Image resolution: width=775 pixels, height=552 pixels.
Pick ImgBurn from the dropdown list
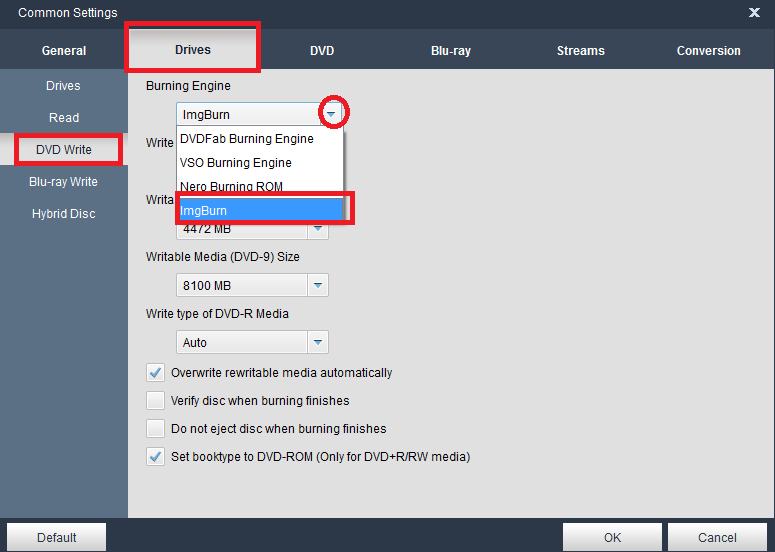click(x=259, y=211)
